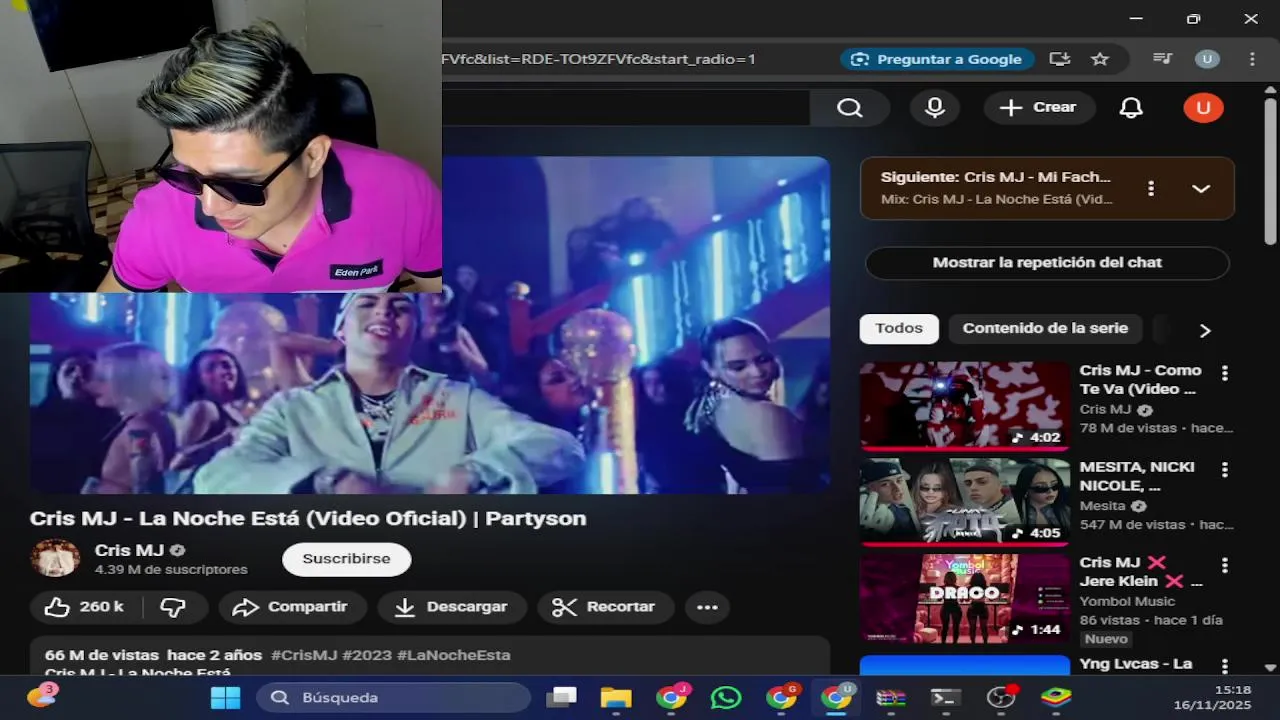Viewport: 1280px width, 720px height.
Task: Open WinRAR icon in the taskbar
Action: [890, 697]
